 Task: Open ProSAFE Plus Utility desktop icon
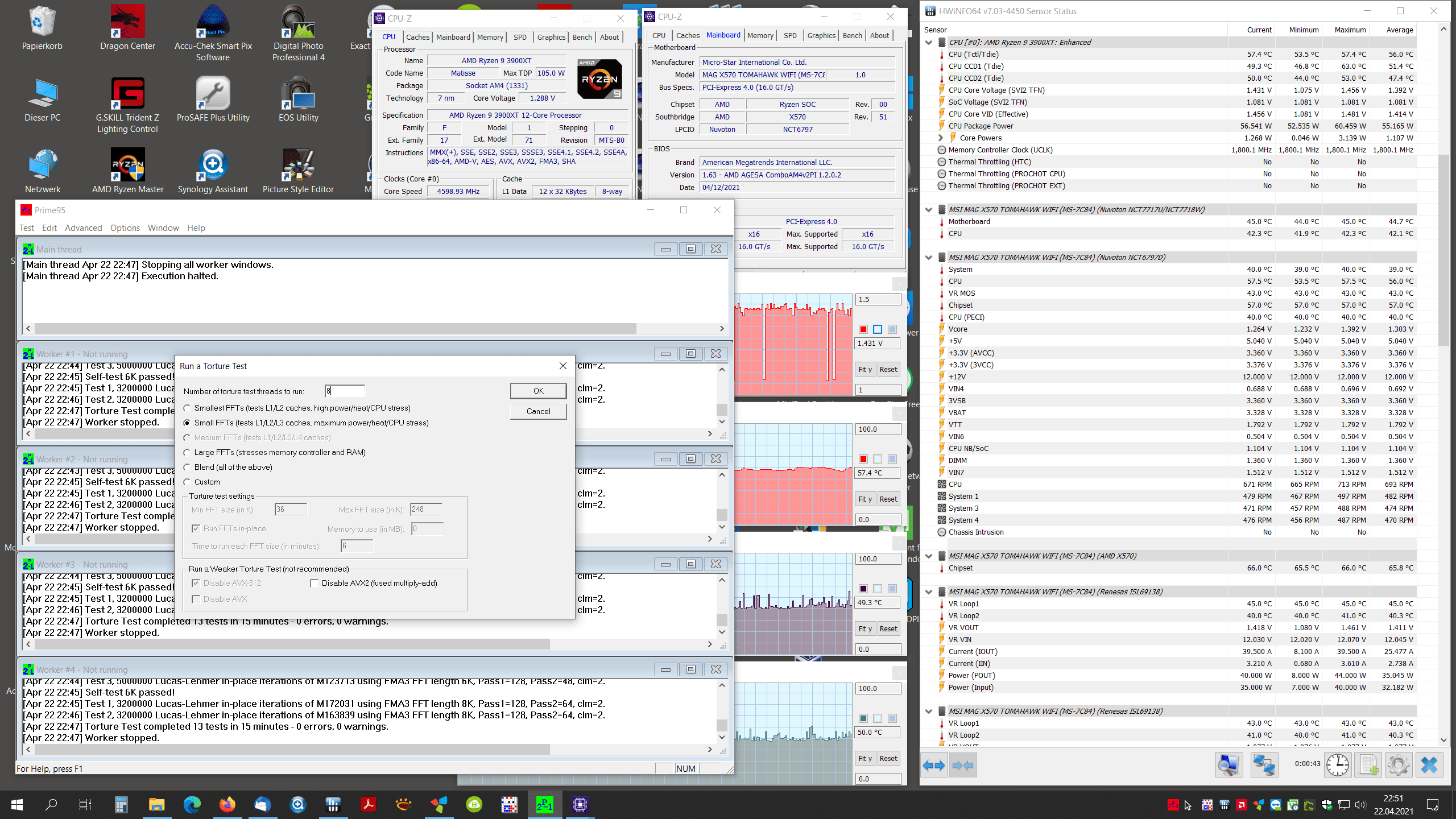click(213, 100)
